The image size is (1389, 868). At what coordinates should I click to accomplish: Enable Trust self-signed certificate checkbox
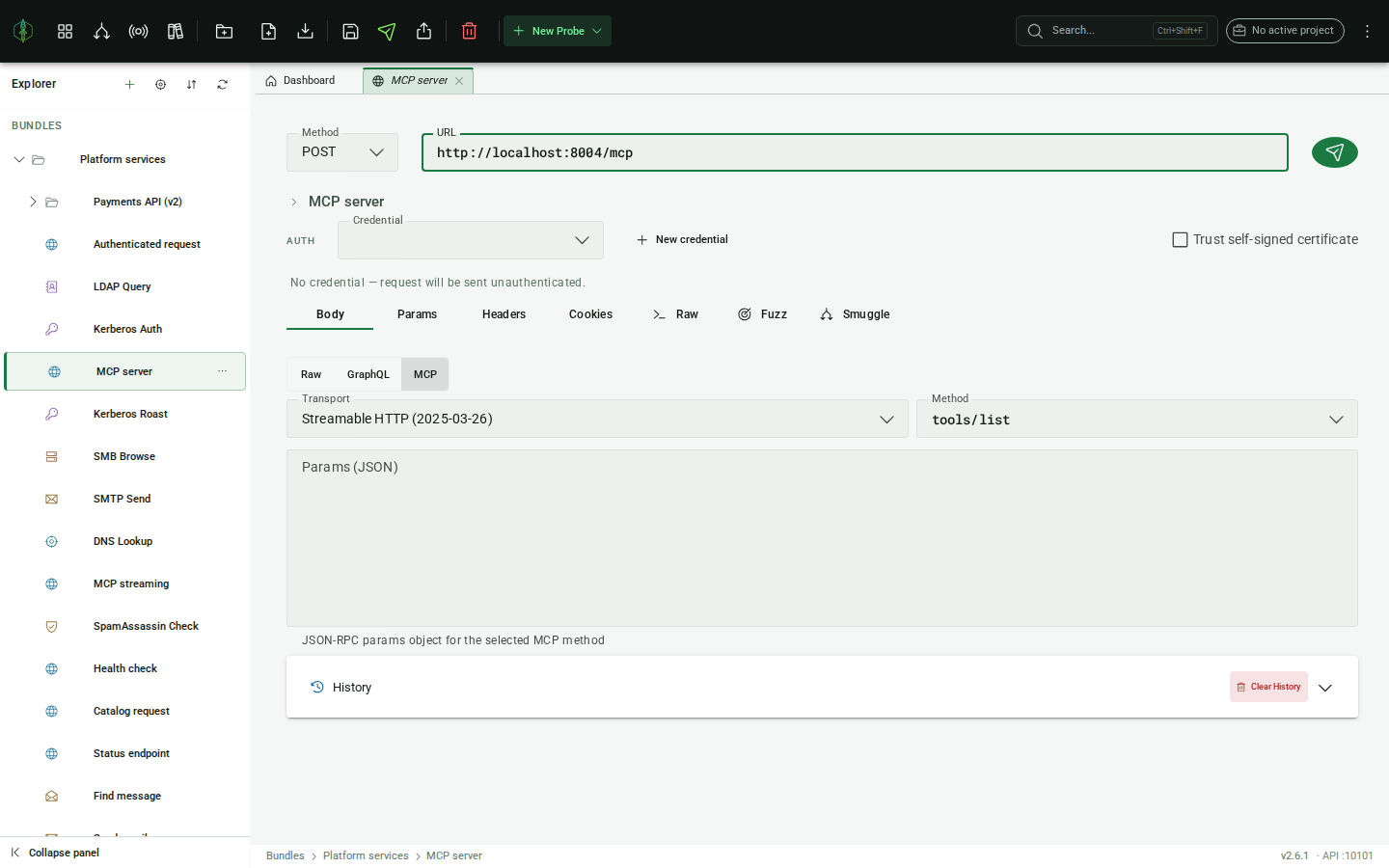pyautogui.click(x=1180, y=239)
